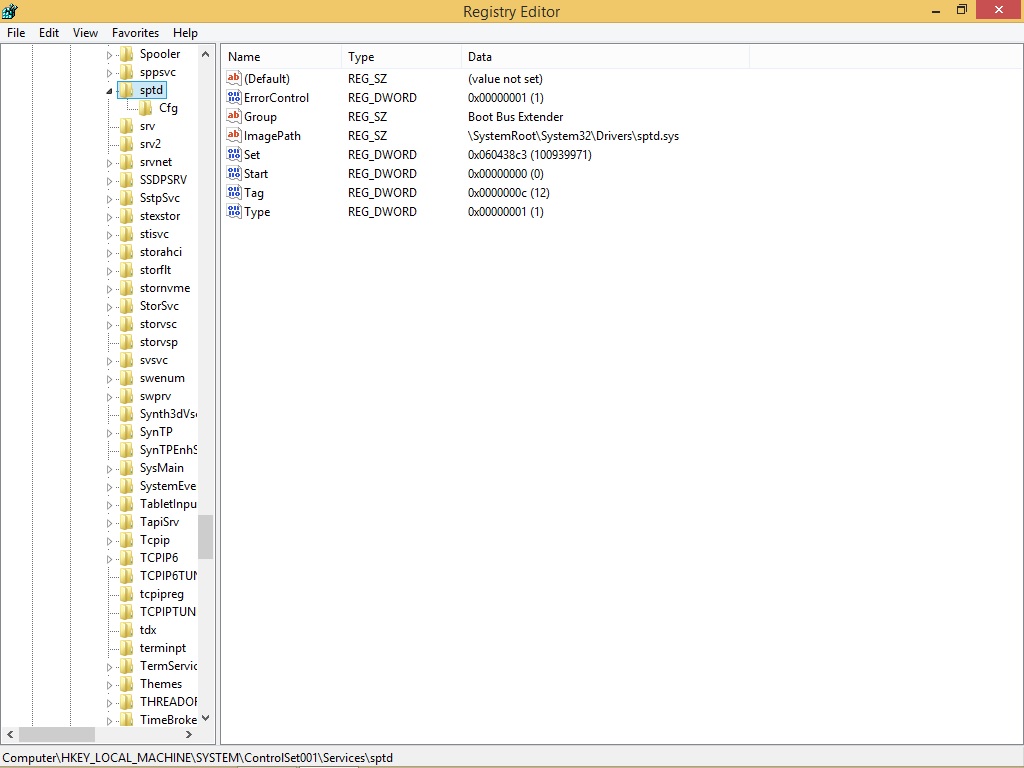Open the Edit menu
Image resolution: width=1024 pixels, height=768 pixels.
[x=49, y=33]
